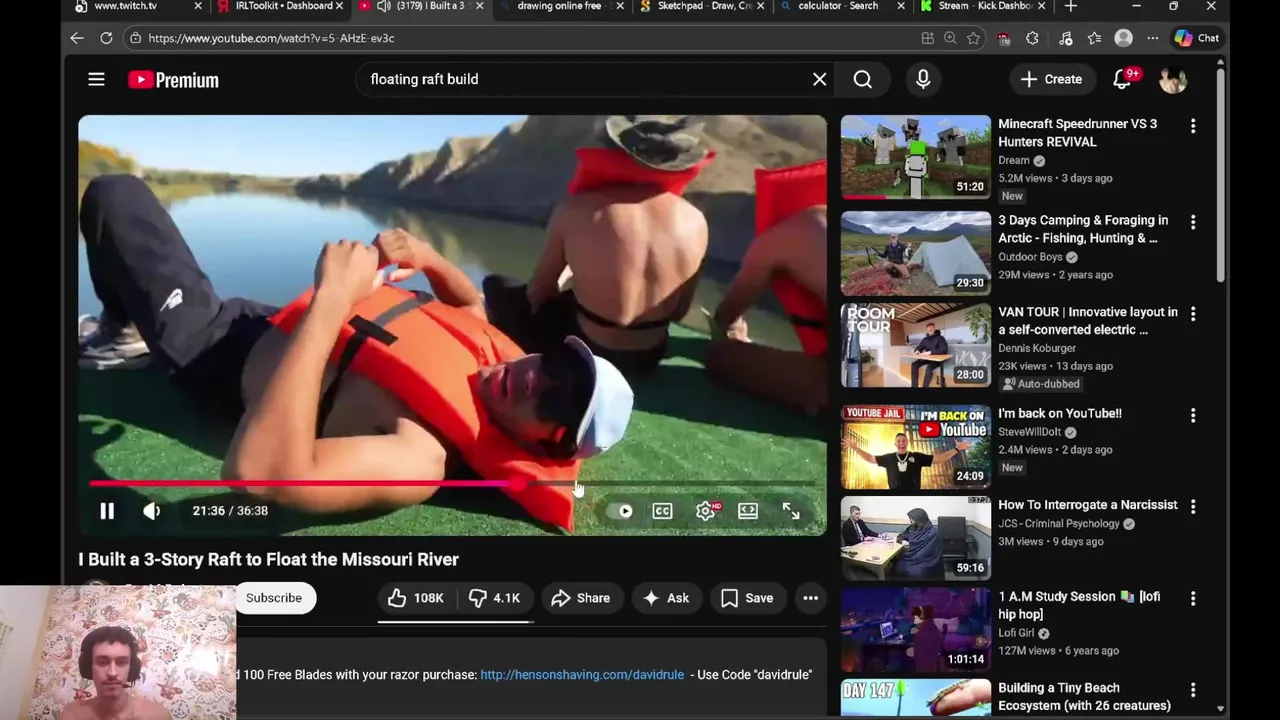Screen dimensions: 1280x720
Task: Reload the page
Action: pos(106,38)
